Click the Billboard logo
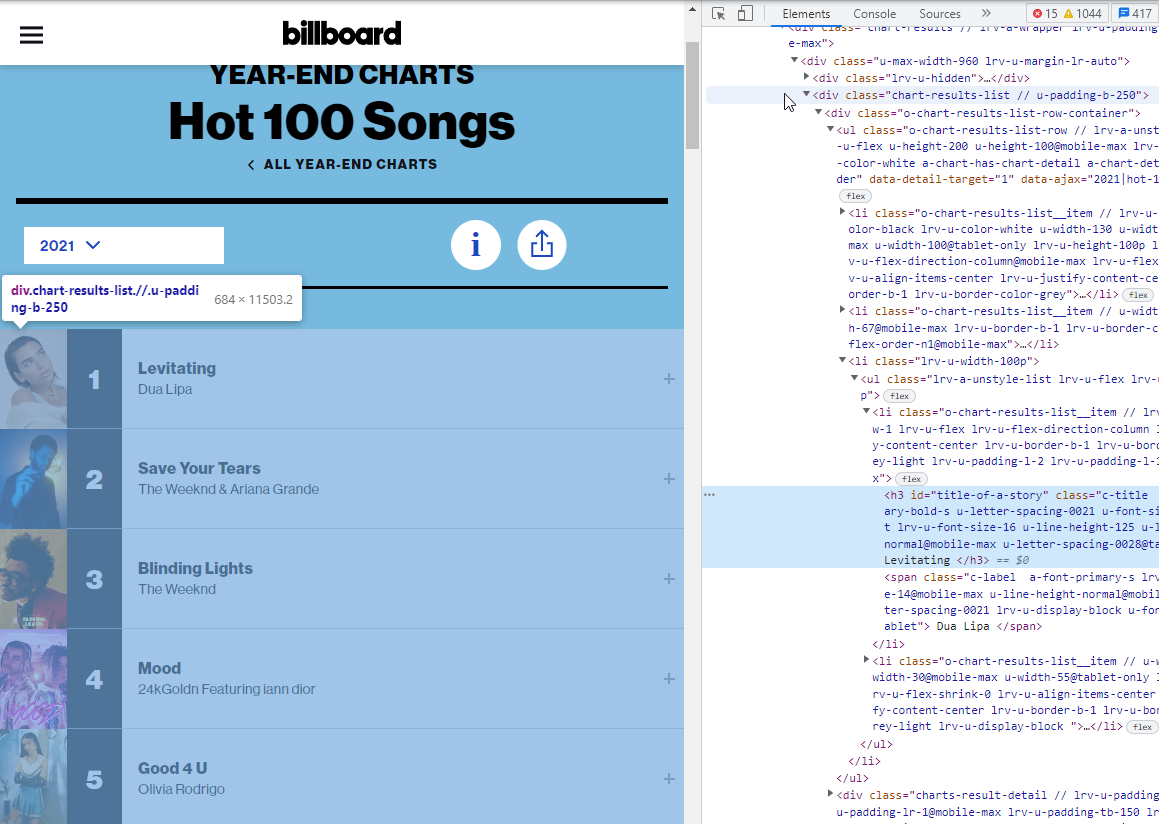The height and width of the screenshot is (824, 1159). 342,32
